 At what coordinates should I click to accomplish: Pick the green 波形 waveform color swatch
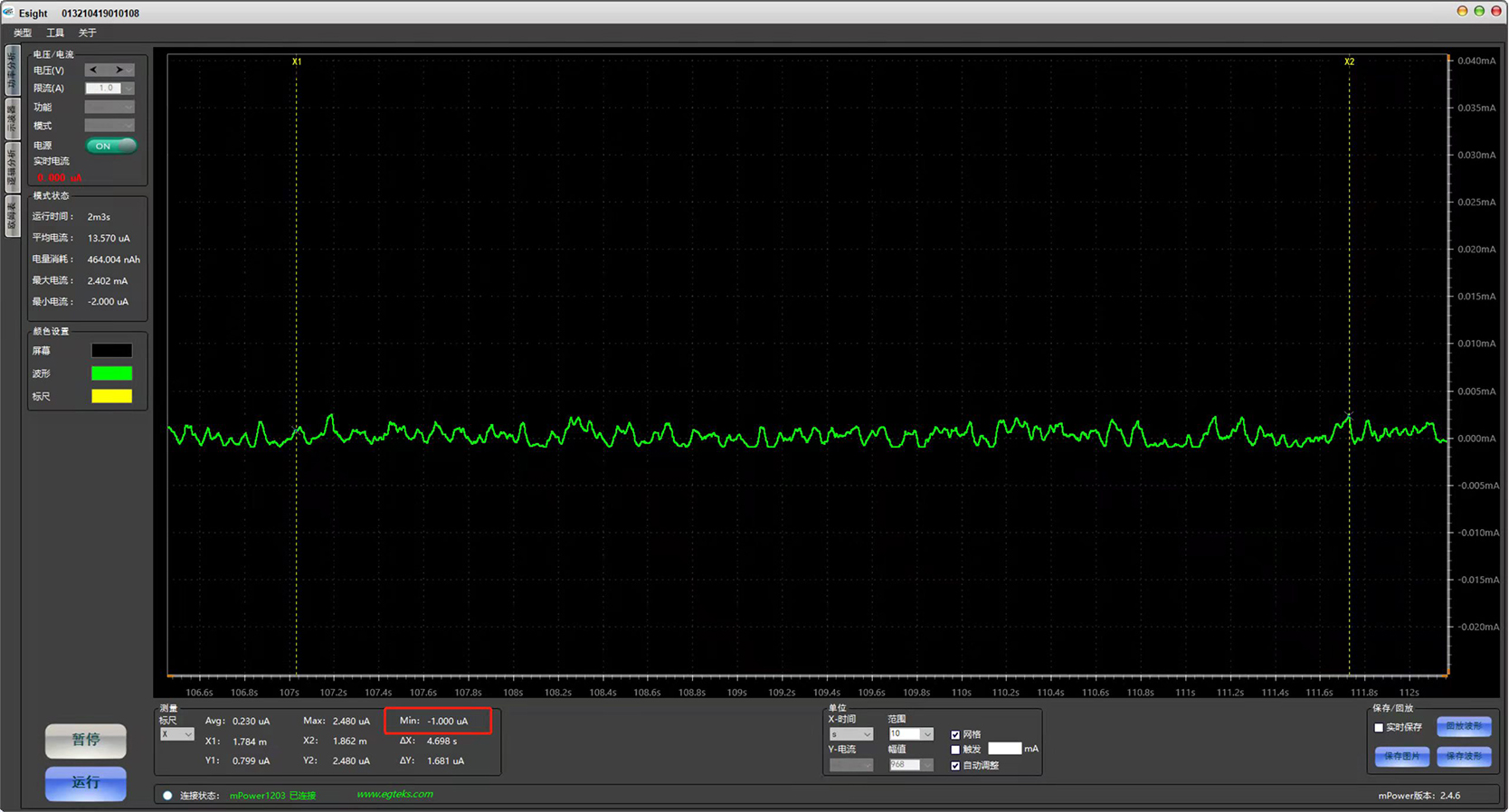(111, 373)
